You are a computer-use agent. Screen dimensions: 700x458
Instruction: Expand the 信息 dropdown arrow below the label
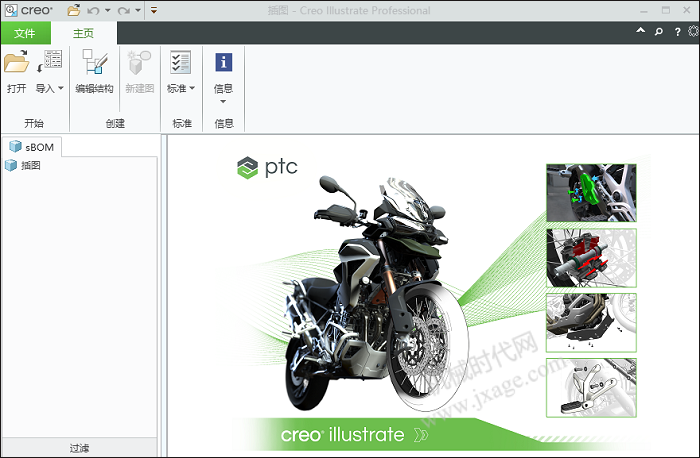[223, 101]
